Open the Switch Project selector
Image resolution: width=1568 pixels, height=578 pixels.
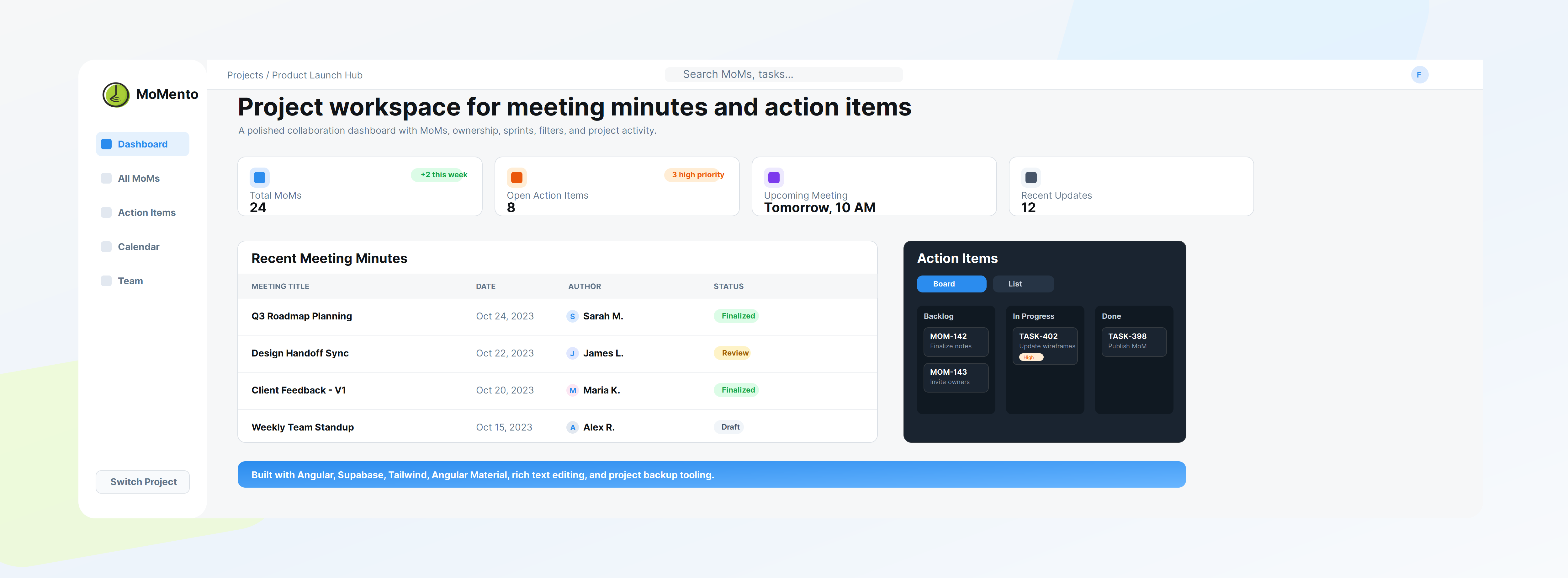[142, 482]
